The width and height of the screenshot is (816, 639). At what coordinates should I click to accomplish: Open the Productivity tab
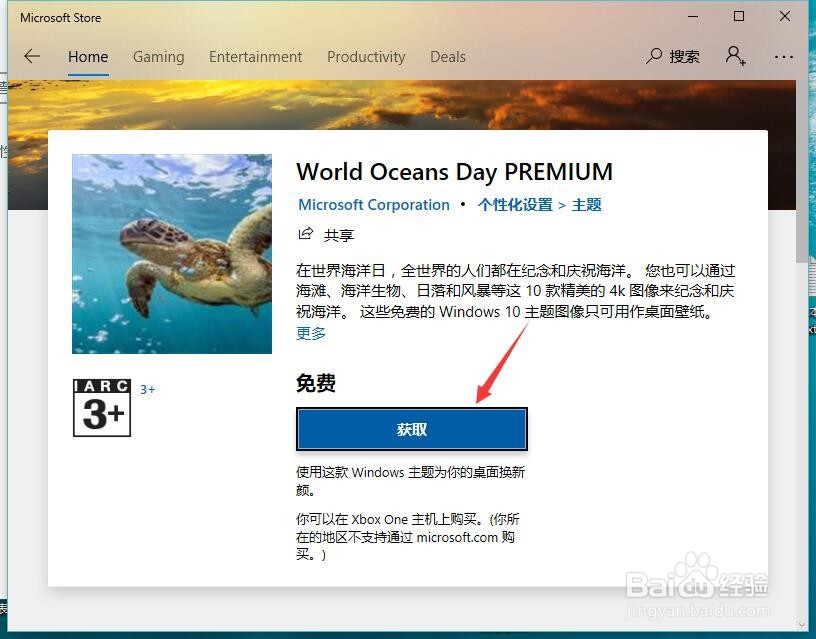point(366,57)
